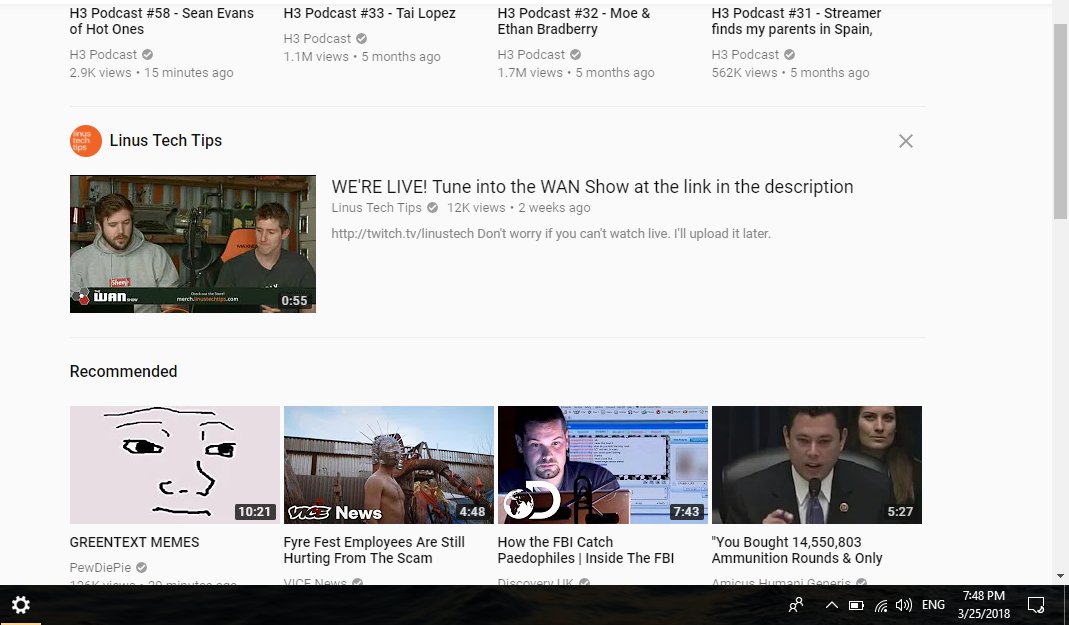Open the taskbar clock and date

[x=984, y=605]
